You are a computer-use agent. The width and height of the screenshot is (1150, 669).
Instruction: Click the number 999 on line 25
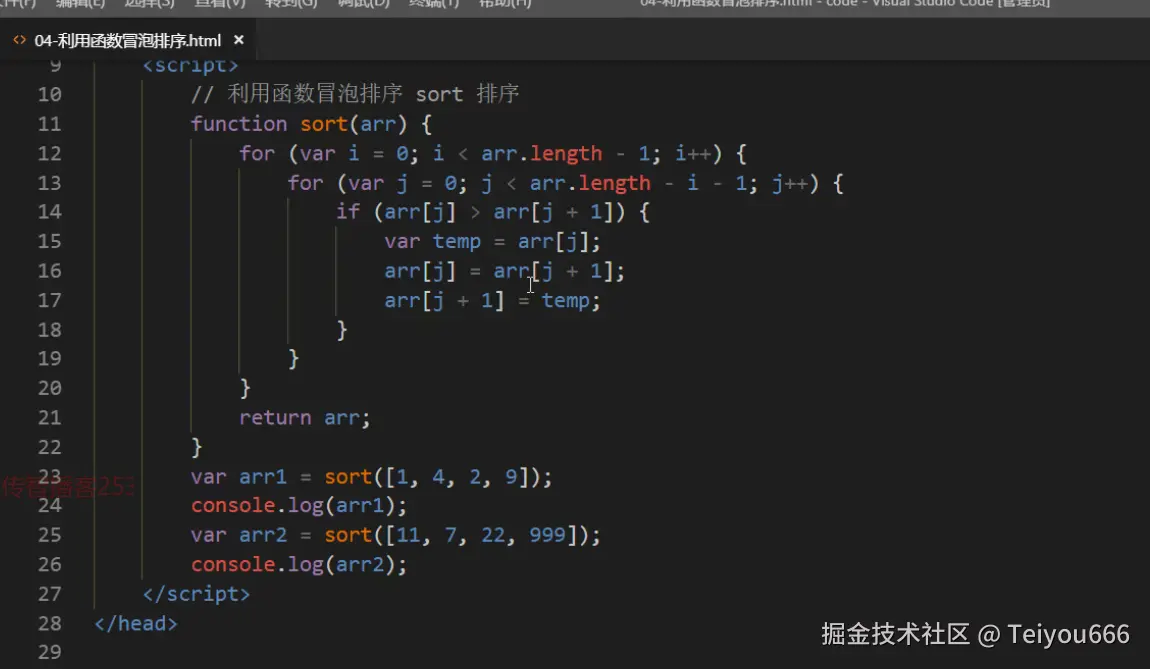pos(547,535)
